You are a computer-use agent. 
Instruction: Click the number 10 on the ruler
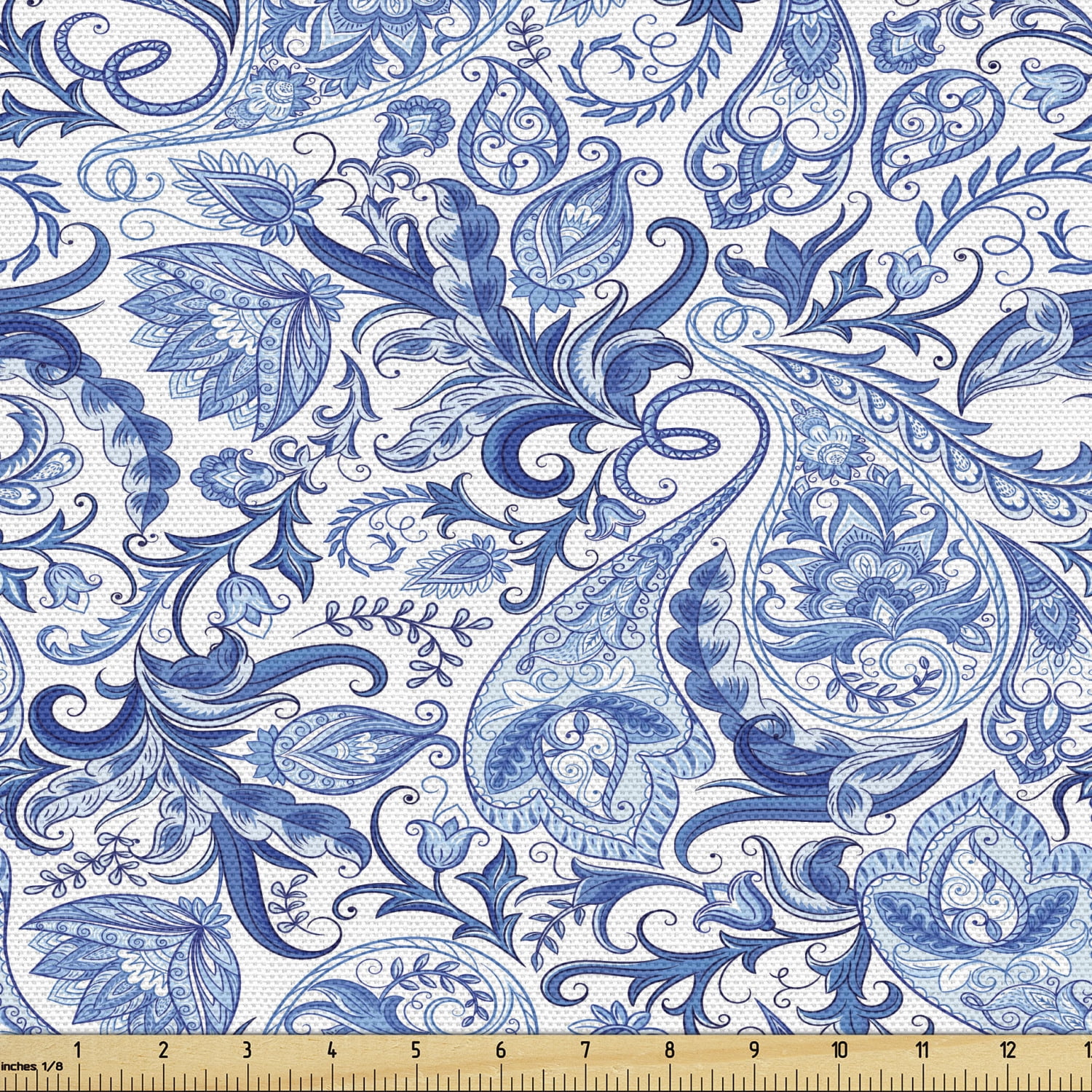pos(840,1050)
